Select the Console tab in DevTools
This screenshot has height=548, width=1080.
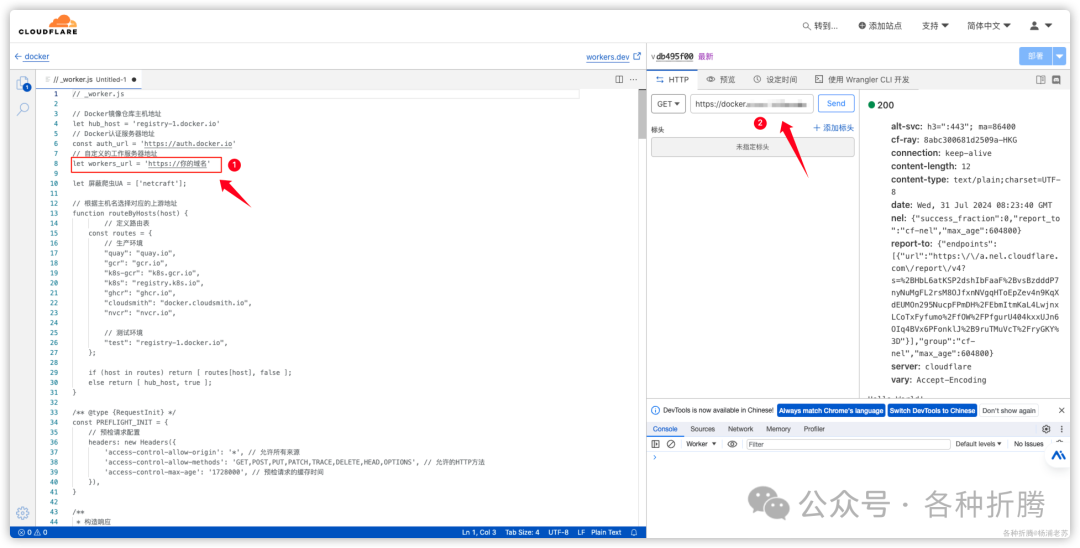(x=665, y=429)
